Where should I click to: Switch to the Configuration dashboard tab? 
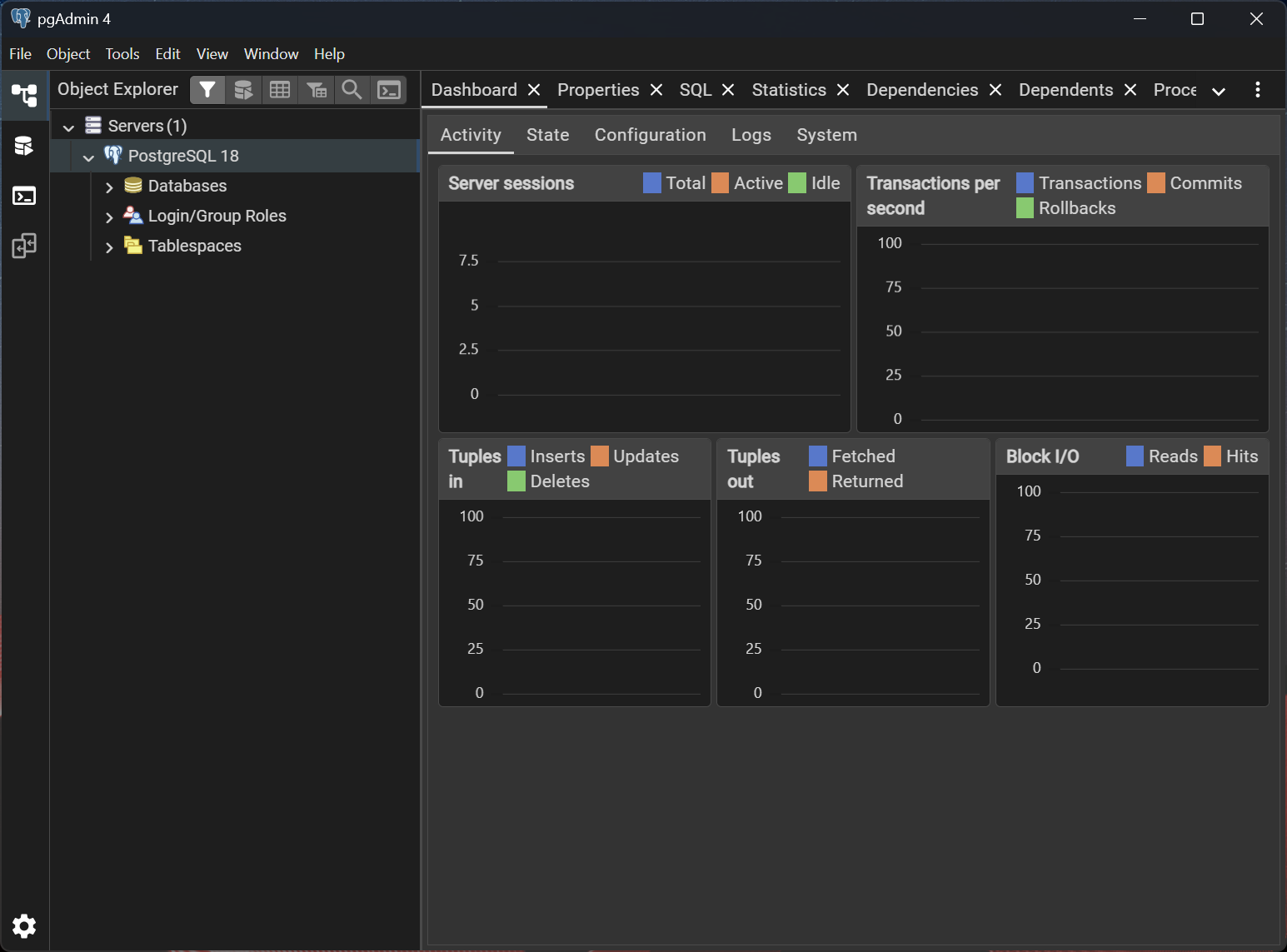click(x=650, y=135)
